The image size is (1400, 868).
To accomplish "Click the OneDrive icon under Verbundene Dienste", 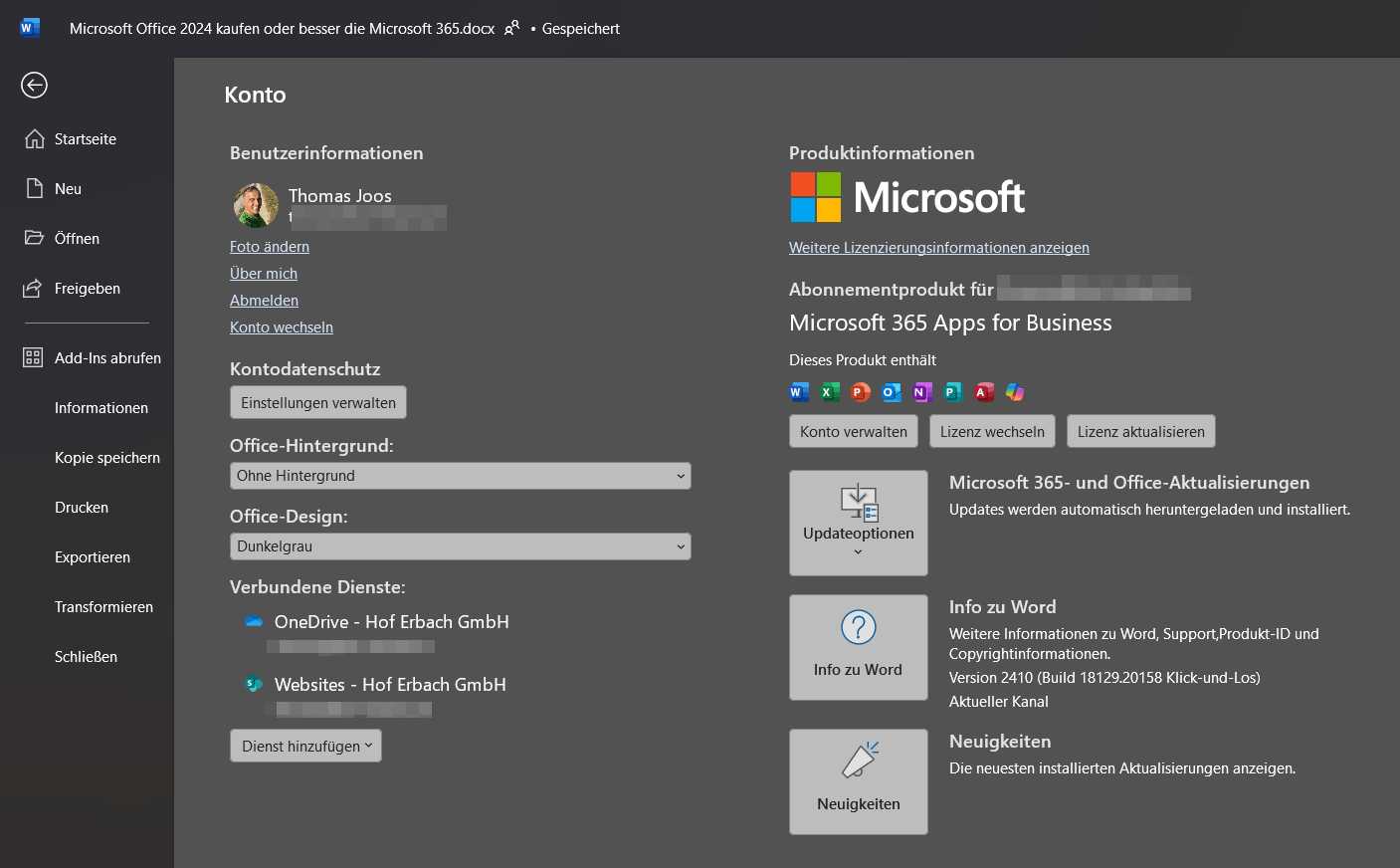I will [x=254, y=621].
